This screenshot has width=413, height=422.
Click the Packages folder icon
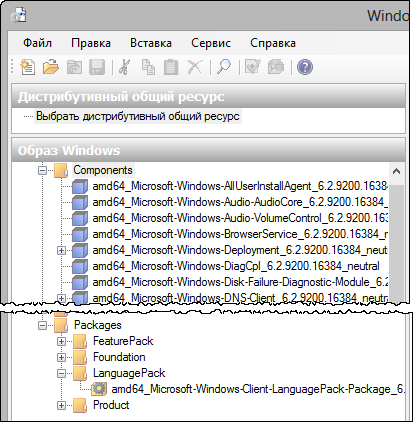pyautogui.click(x=61, y=325)
